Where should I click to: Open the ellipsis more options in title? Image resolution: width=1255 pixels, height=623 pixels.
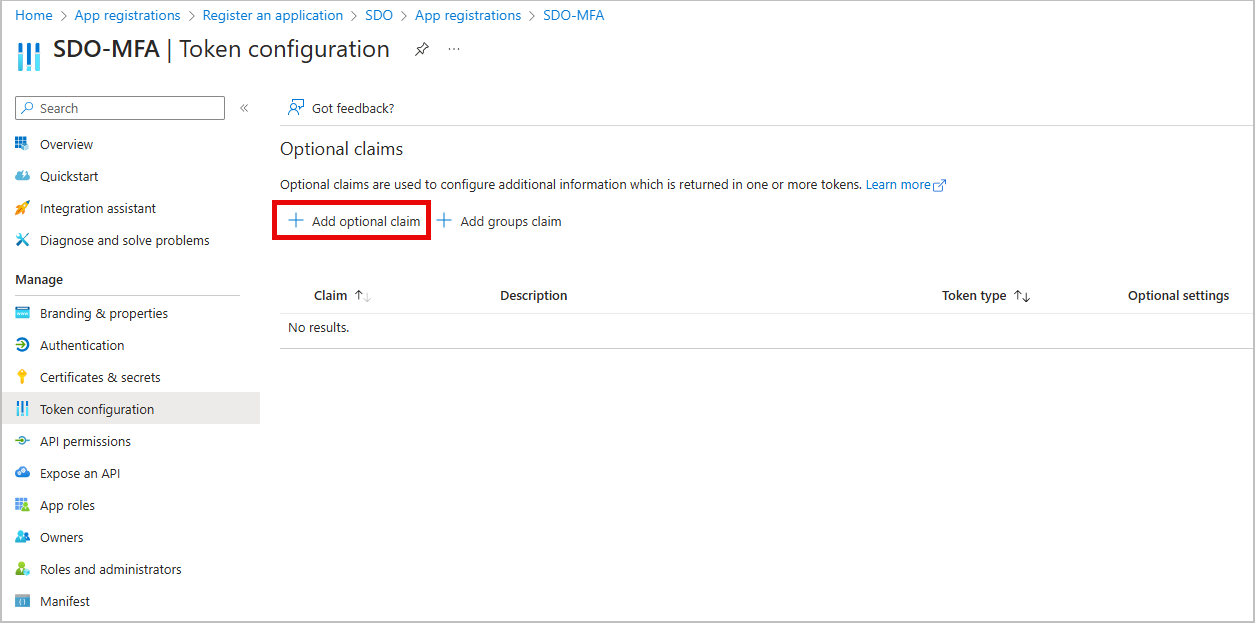pos(454,49)
